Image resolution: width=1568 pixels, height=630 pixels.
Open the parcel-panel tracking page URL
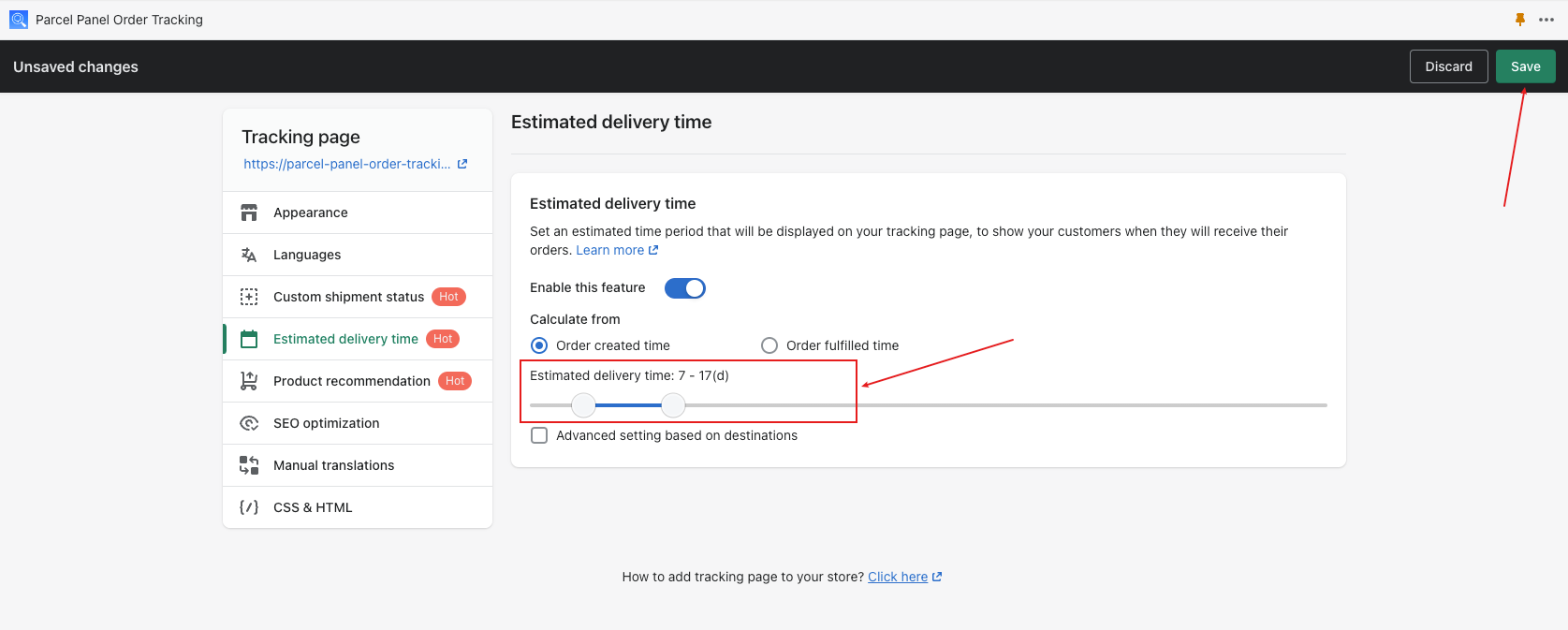point(347,164)
